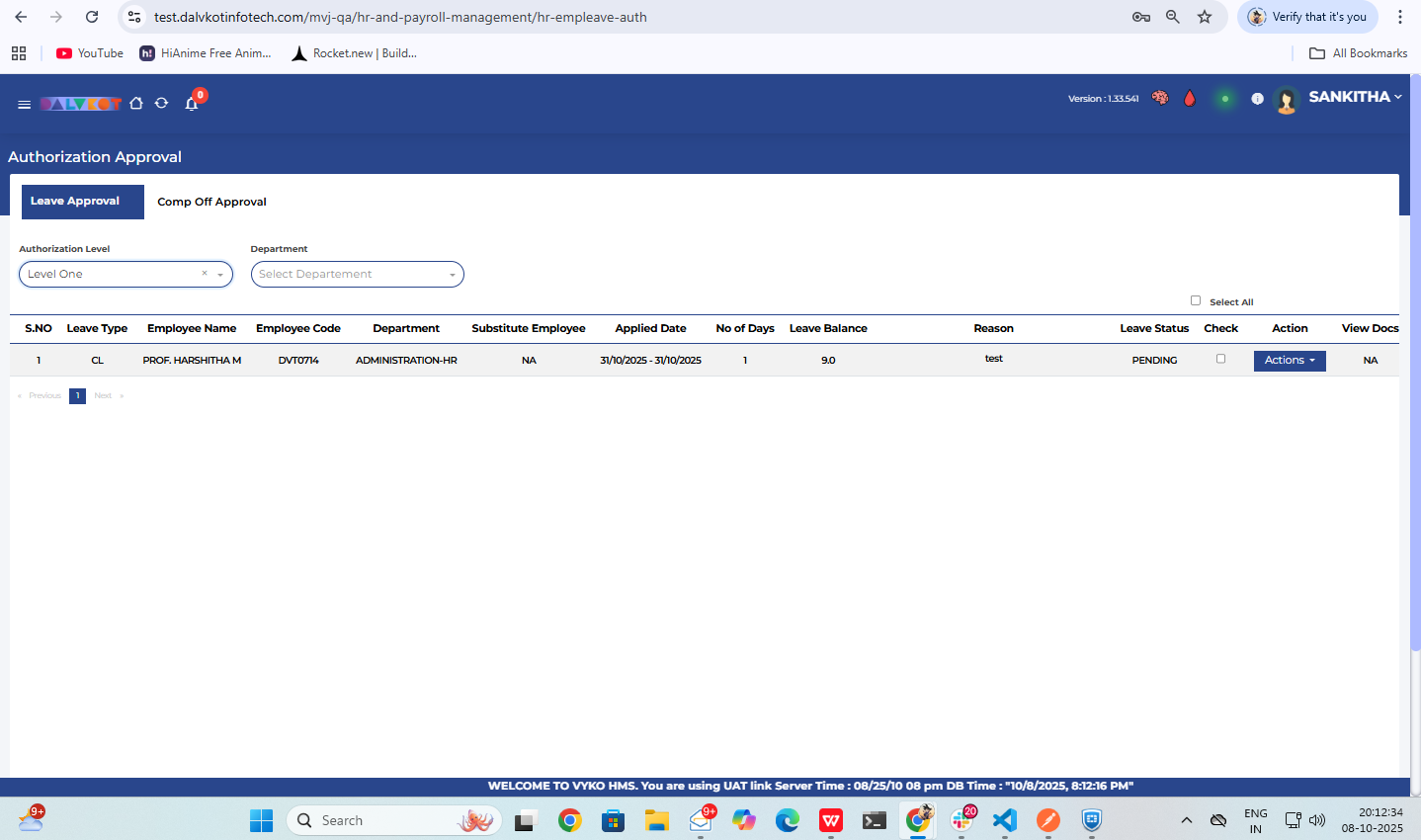1421x840 pixels.
Task: Open the info circle icon
Action: coord(1257,99)
